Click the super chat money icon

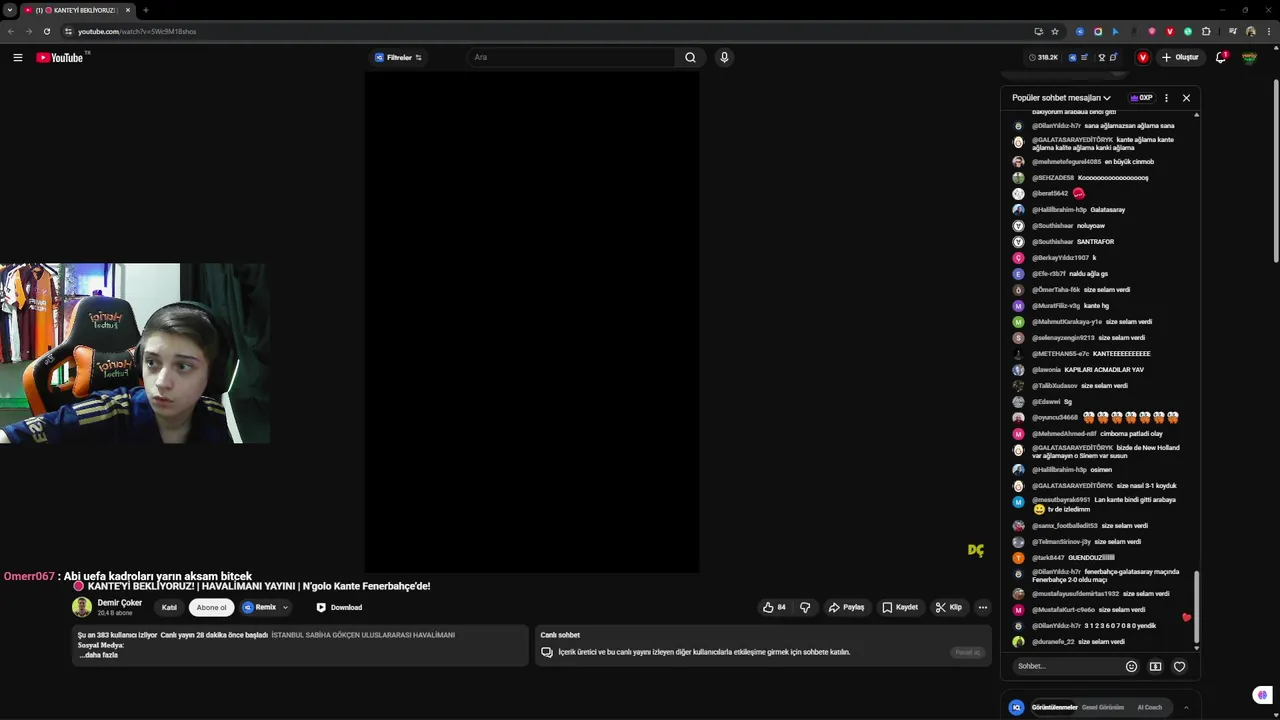coord(1155,666)
